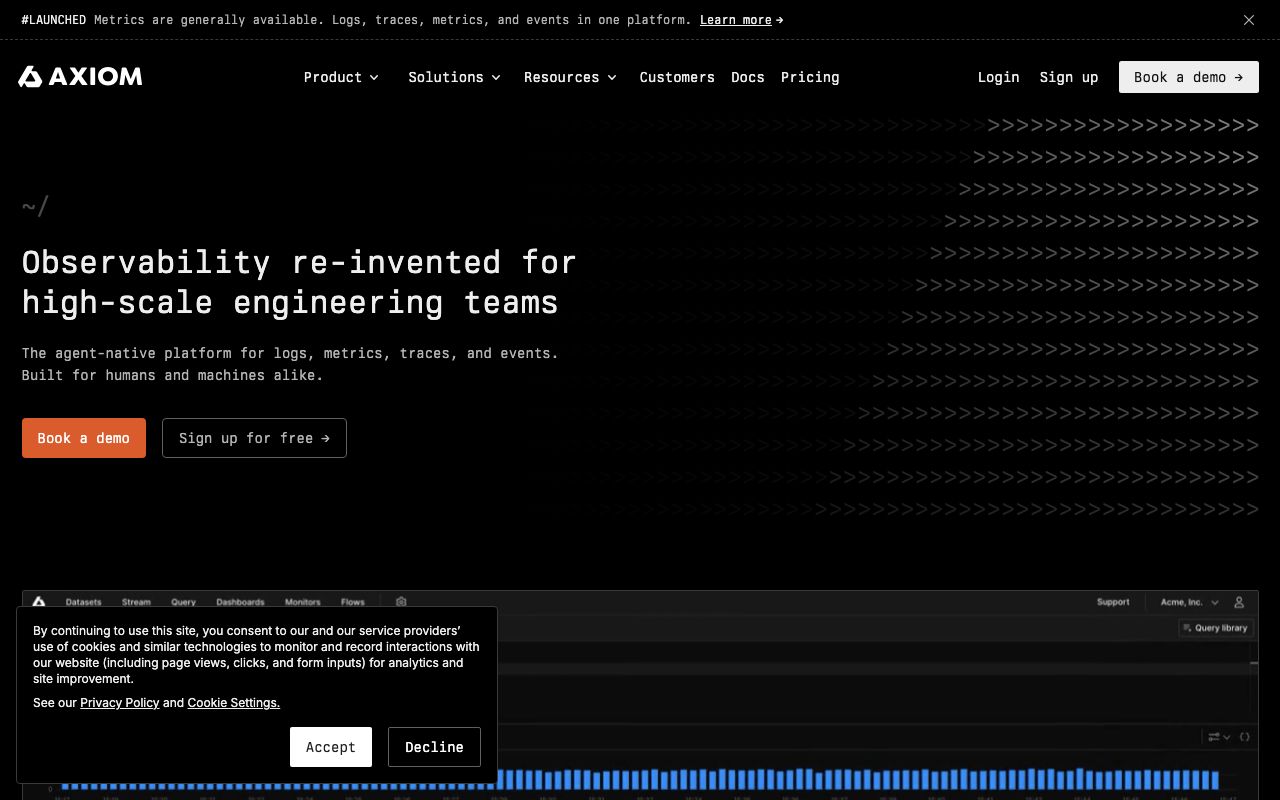Expand the Resources dropdown
1280x800 pixels.
(570, 77)
